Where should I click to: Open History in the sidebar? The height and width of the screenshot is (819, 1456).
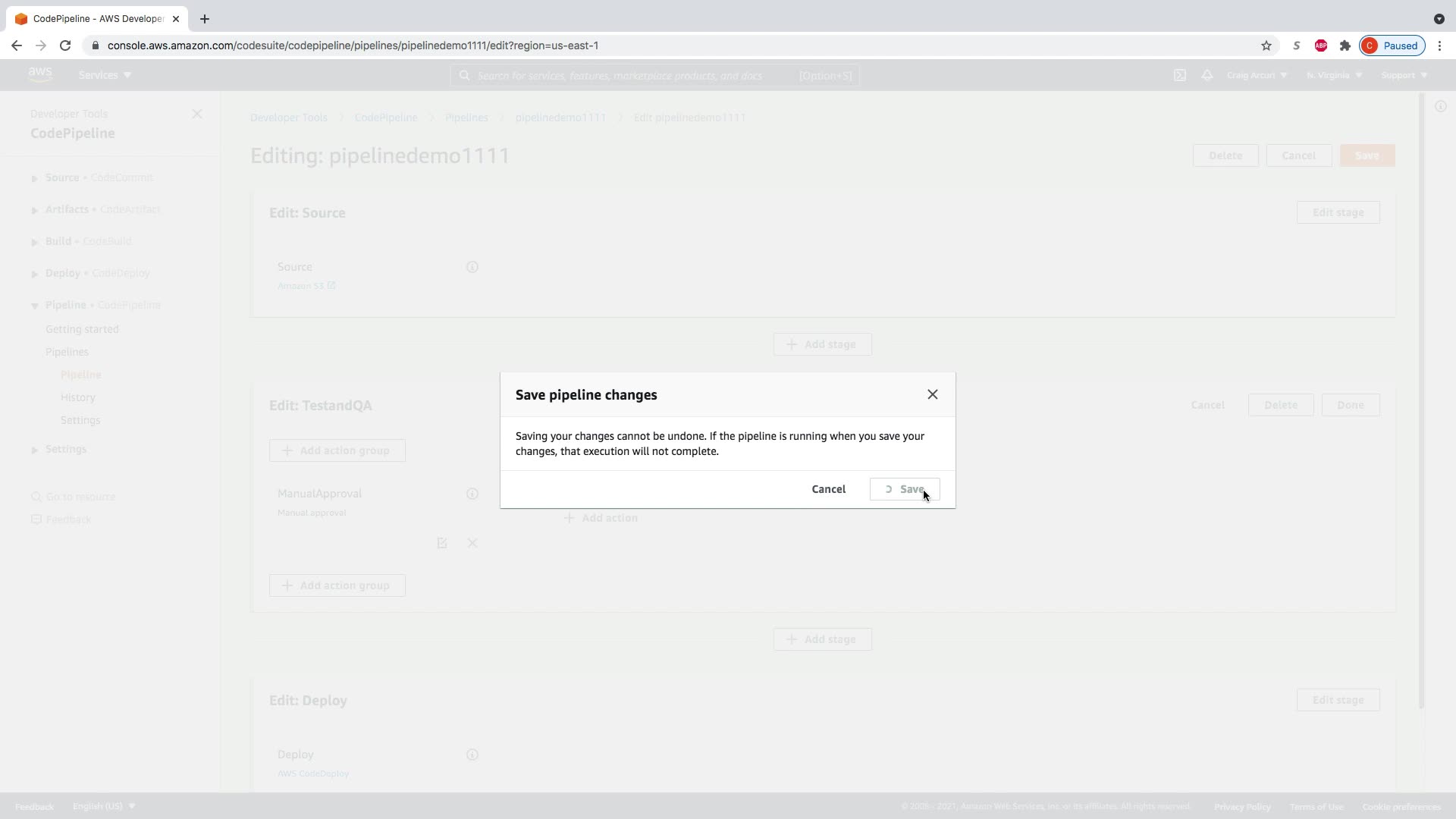tap(77, 397)
